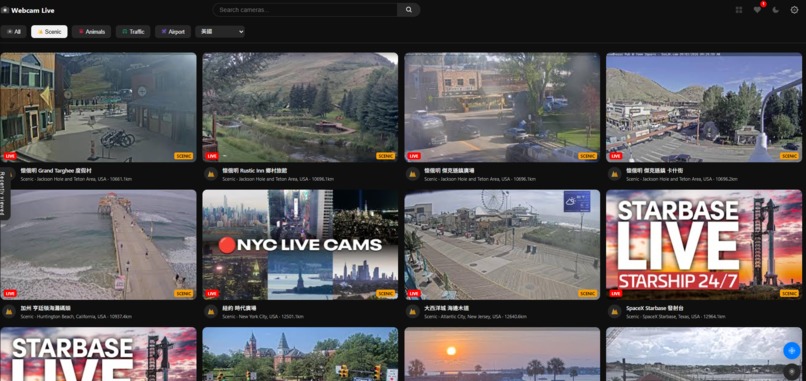Click the 傑克遜鎮廣場 camera title
This screenshot has width=806, height=381.
pos(449,170)
